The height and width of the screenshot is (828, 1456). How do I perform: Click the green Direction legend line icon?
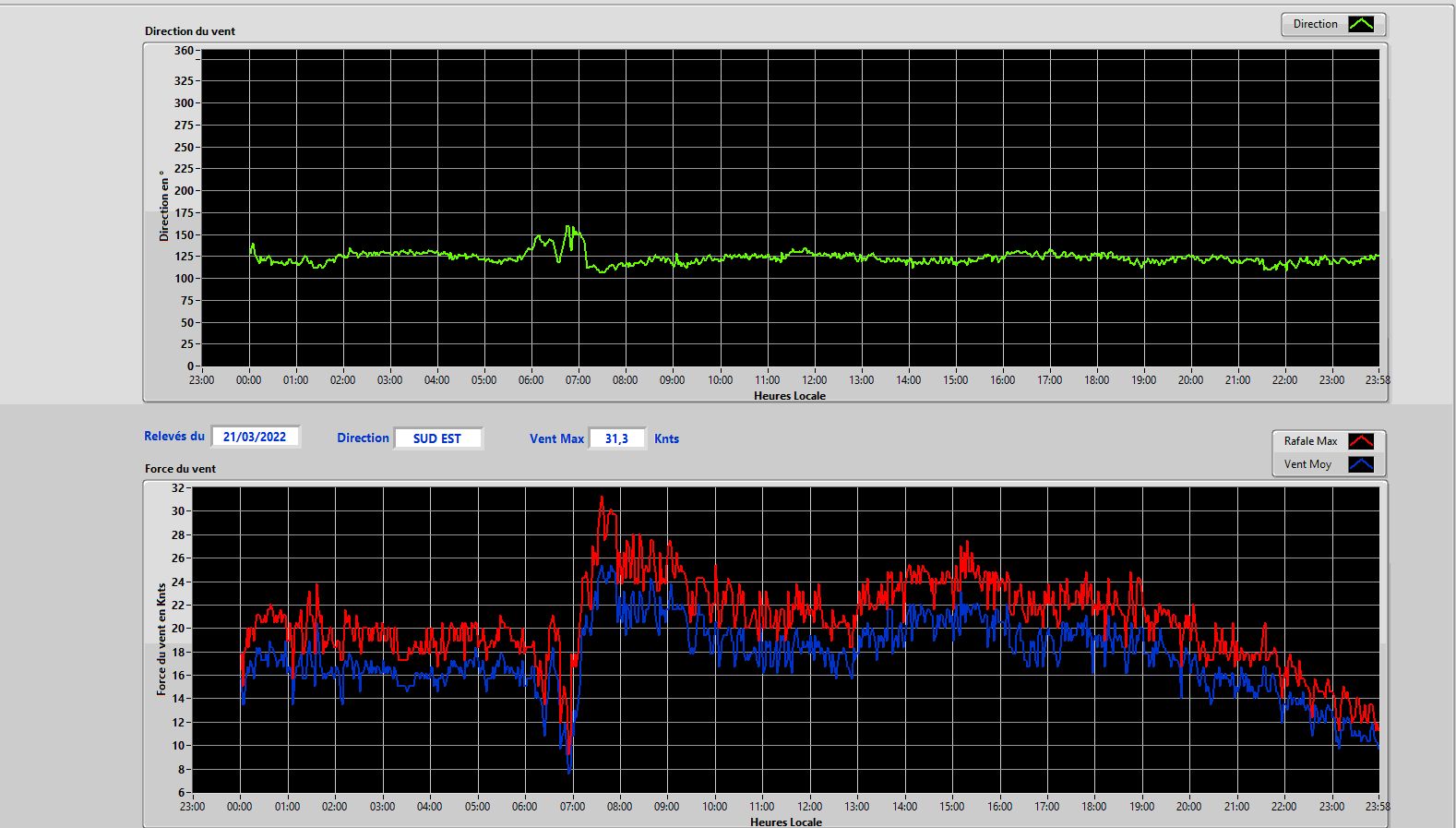1361,24
